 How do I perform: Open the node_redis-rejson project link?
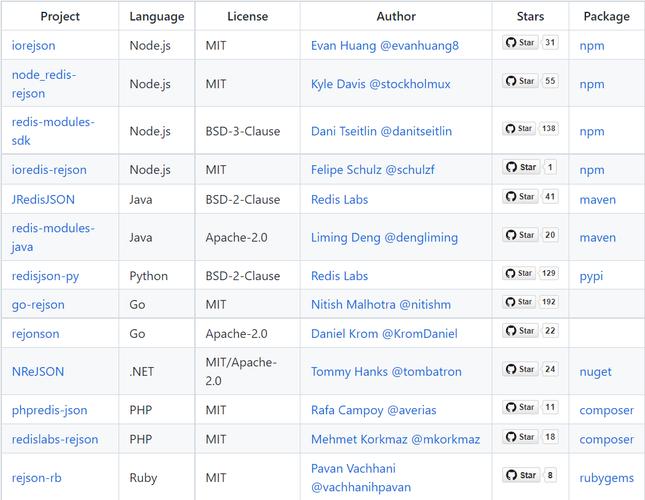pyautogui.click(x=44, y=84)
